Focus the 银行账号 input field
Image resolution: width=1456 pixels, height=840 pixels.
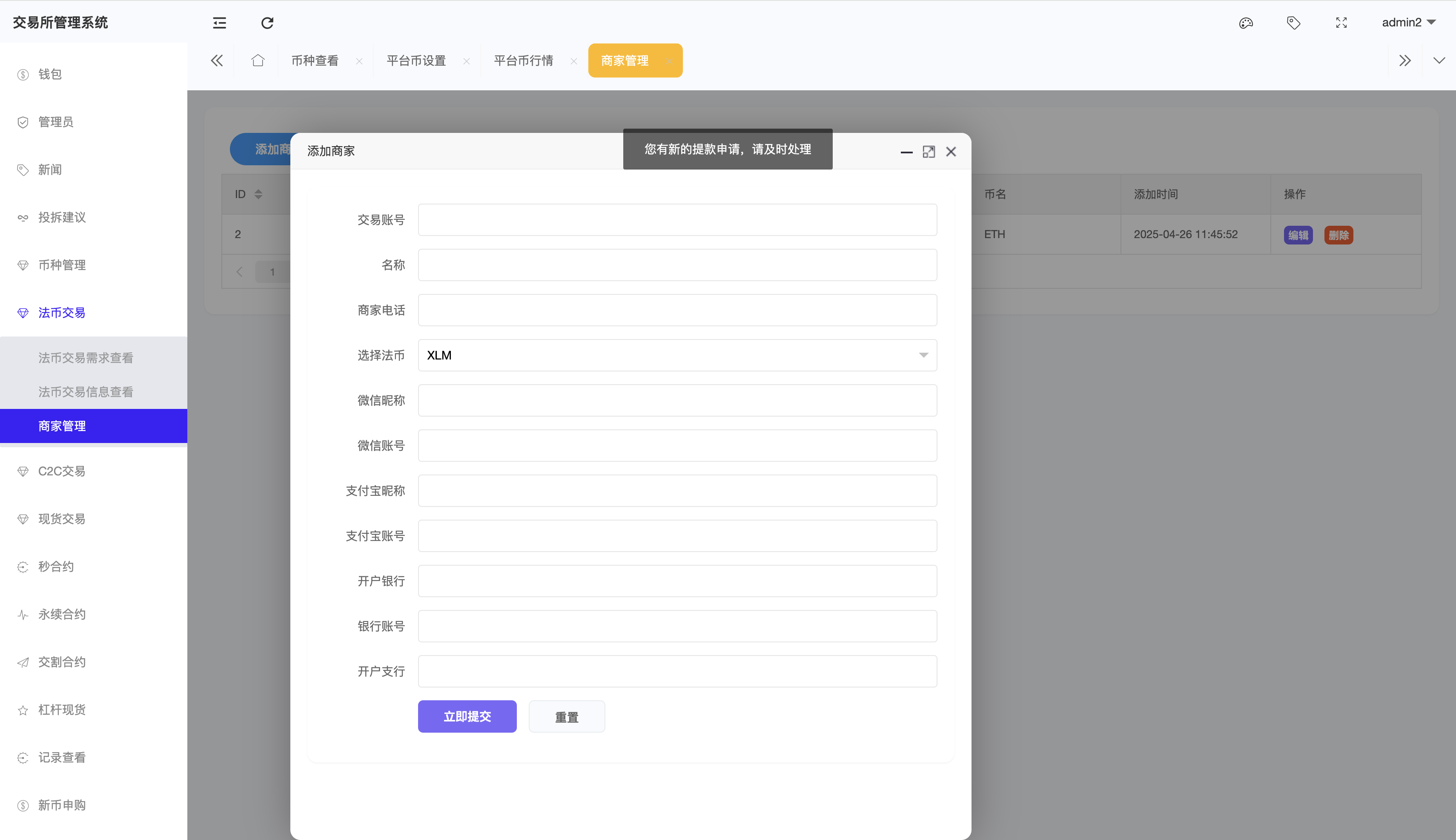[677, 626]
